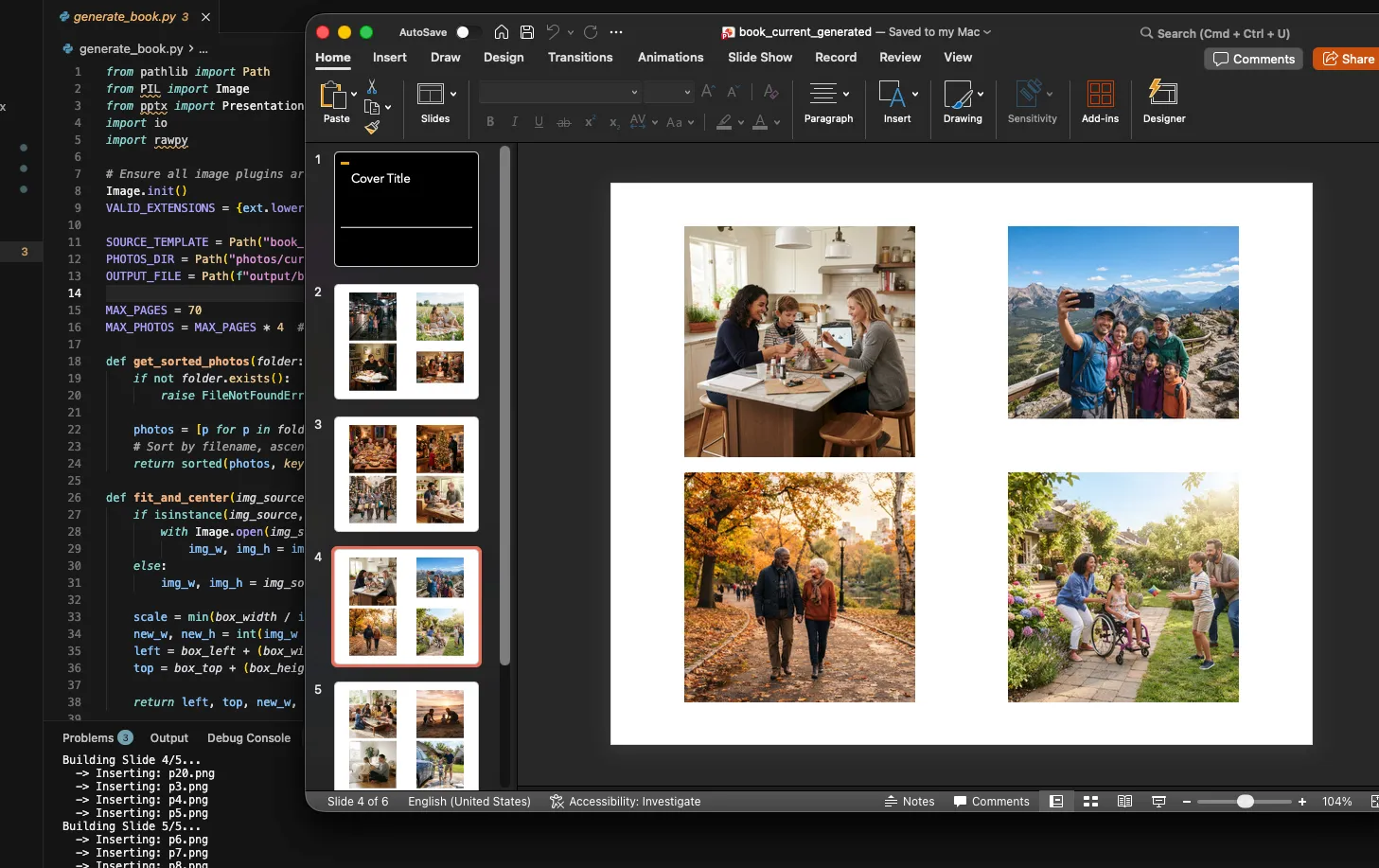Click the zoom slider handle

tap(1246, 802)
